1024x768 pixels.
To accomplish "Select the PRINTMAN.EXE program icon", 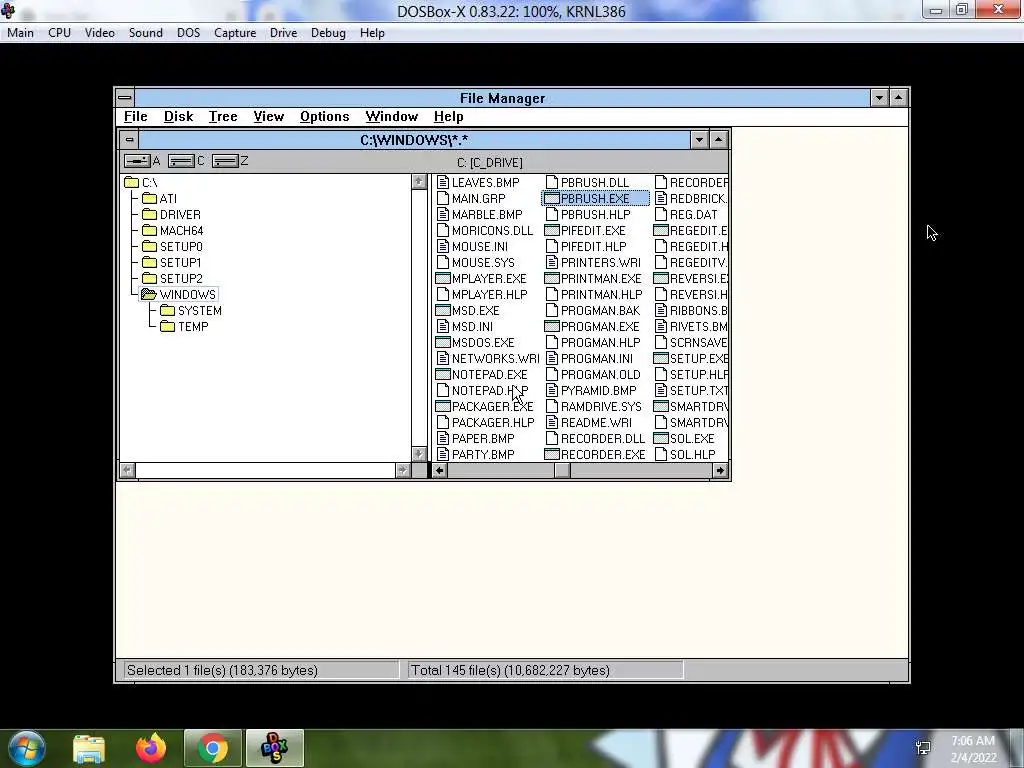I will 552,278.
